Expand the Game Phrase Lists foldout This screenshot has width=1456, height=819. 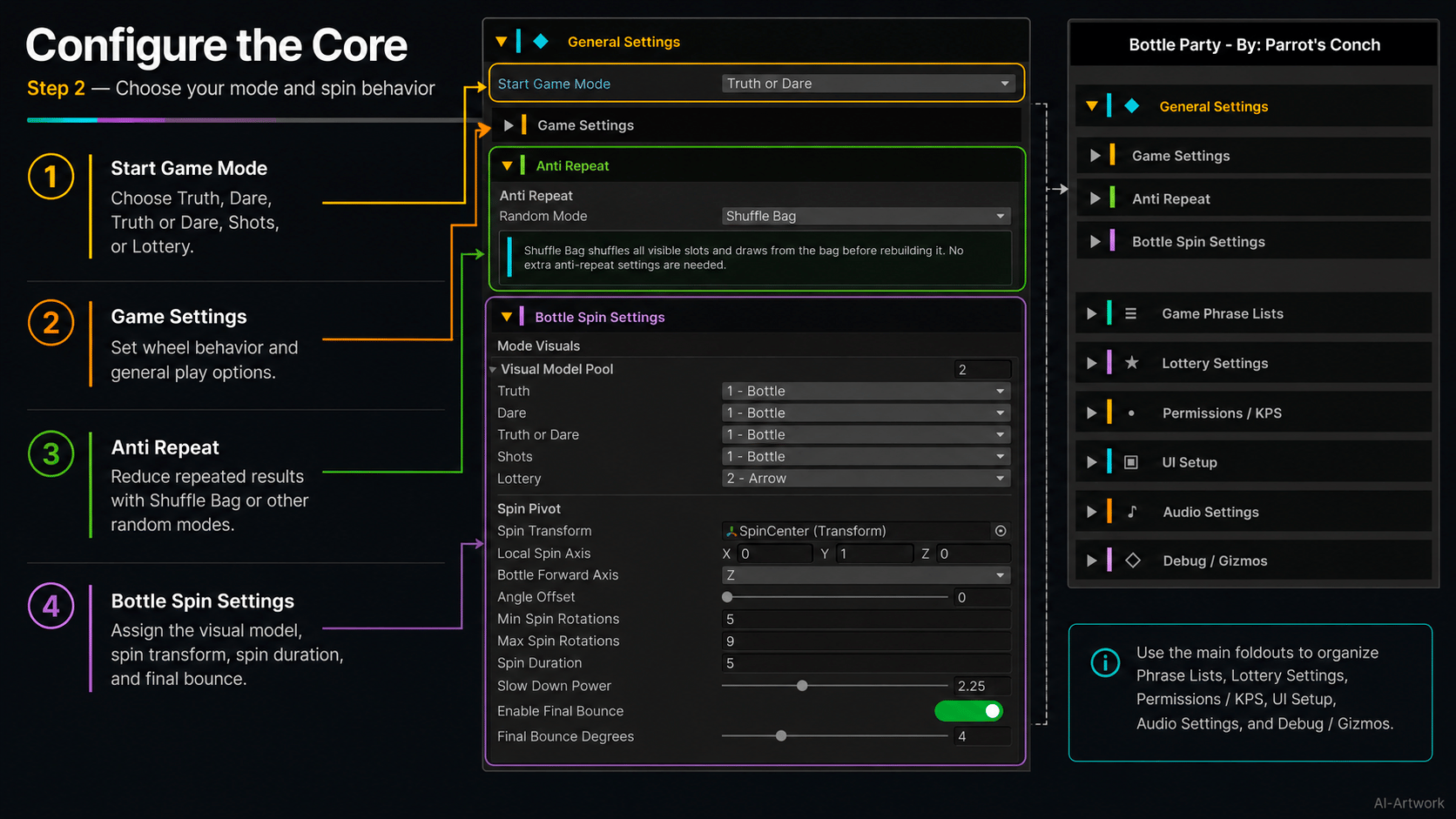(x=1091, y=313)
